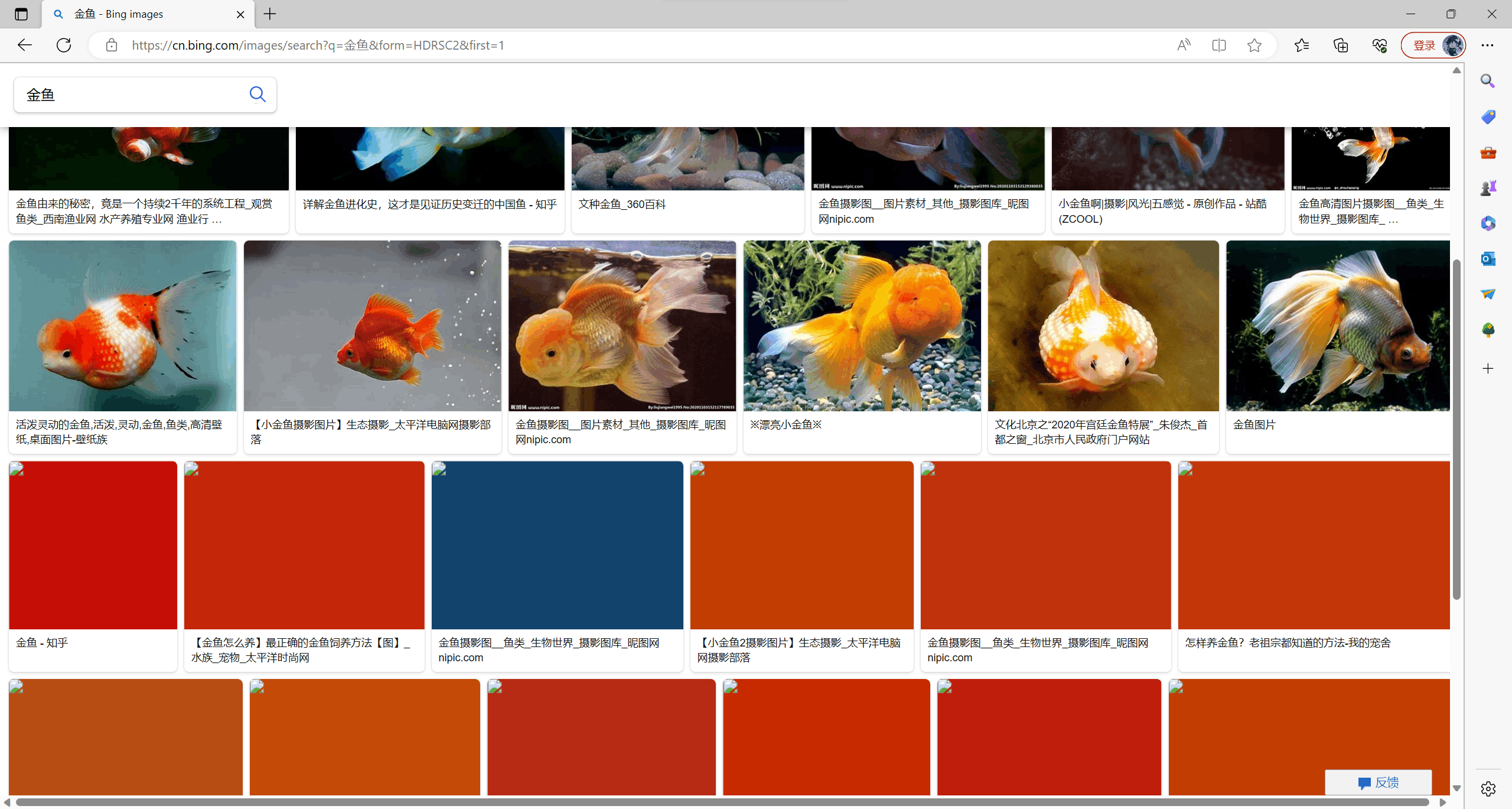Open sidebar Shopping tag icon
The image size is (1512, 809).
1488,117
